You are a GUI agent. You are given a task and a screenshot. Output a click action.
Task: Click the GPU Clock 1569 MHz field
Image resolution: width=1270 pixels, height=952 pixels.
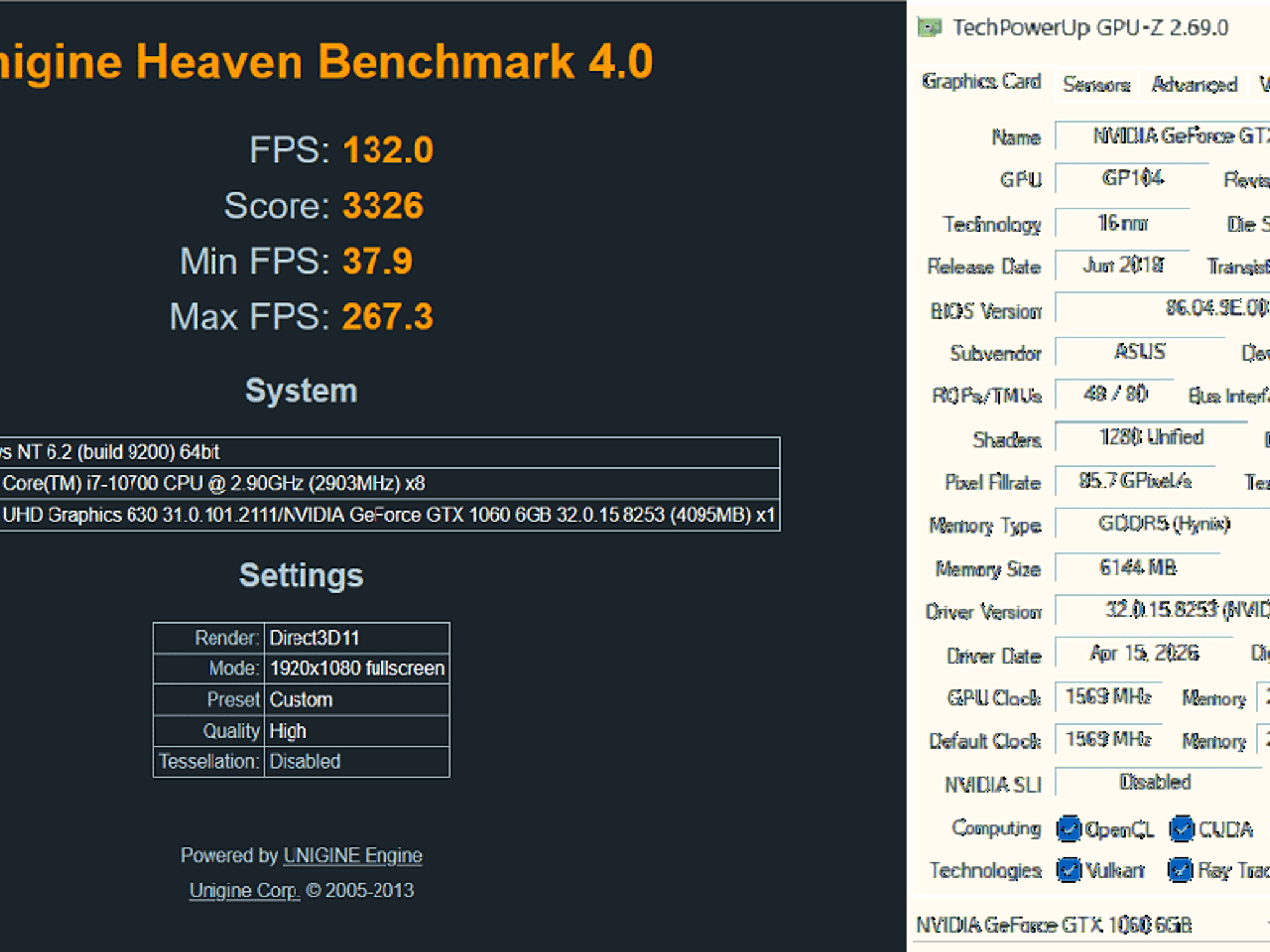click(1109, 697)
